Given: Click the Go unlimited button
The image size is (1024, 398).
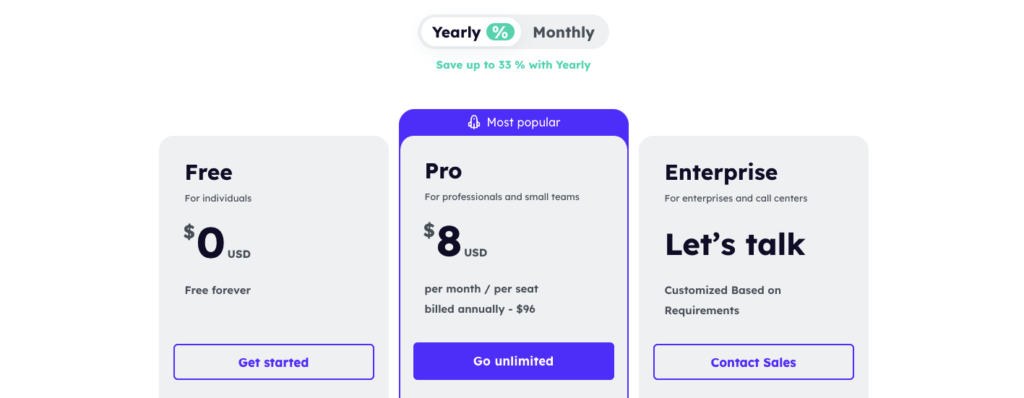Looking at the screenshot, I should click(x=513, y=361).
